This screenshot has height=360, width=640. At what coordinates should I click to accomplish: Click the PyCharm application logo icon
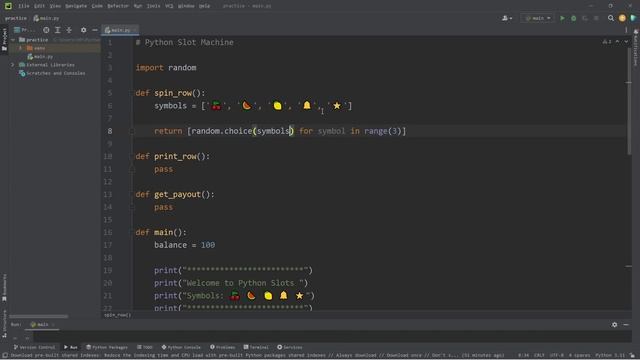pyautogui.click(x=8, y=6)
